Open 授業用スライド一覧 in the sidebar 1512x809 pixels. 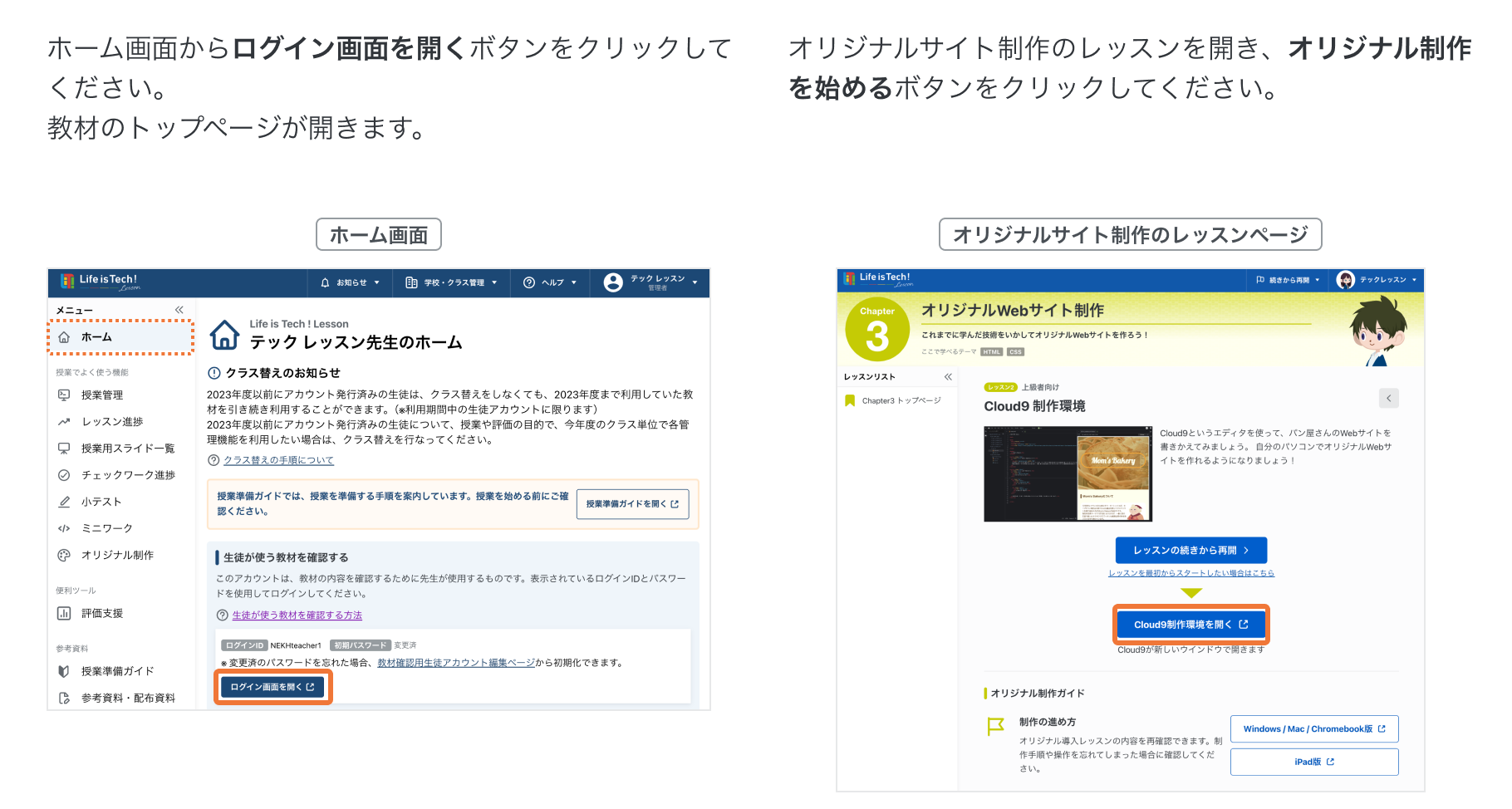(x=127, y=449)
